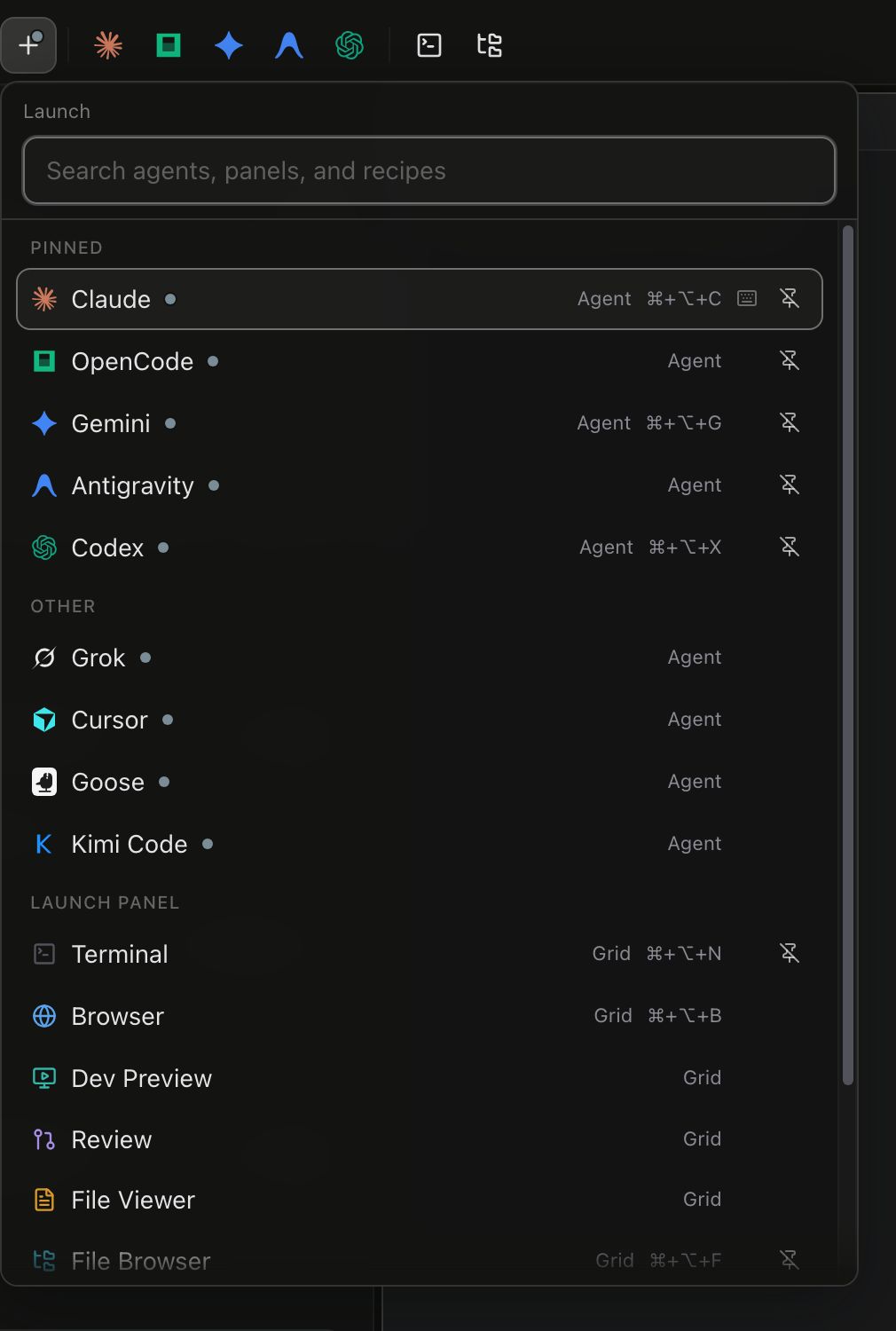Click the Dev Preview monitor icon
This screenshot has width=896, height=1331.
tap(44, 1078)
